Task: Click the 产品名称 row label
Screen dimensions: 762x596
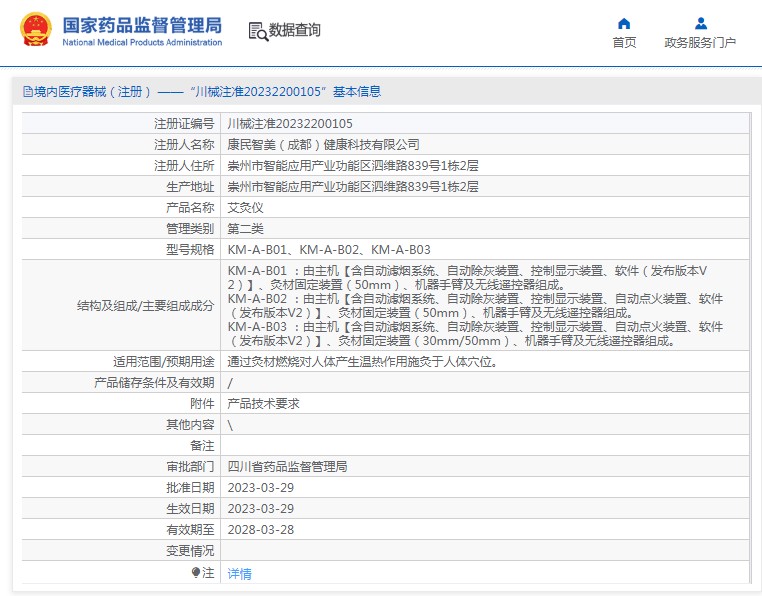Action: pos(190,208)
